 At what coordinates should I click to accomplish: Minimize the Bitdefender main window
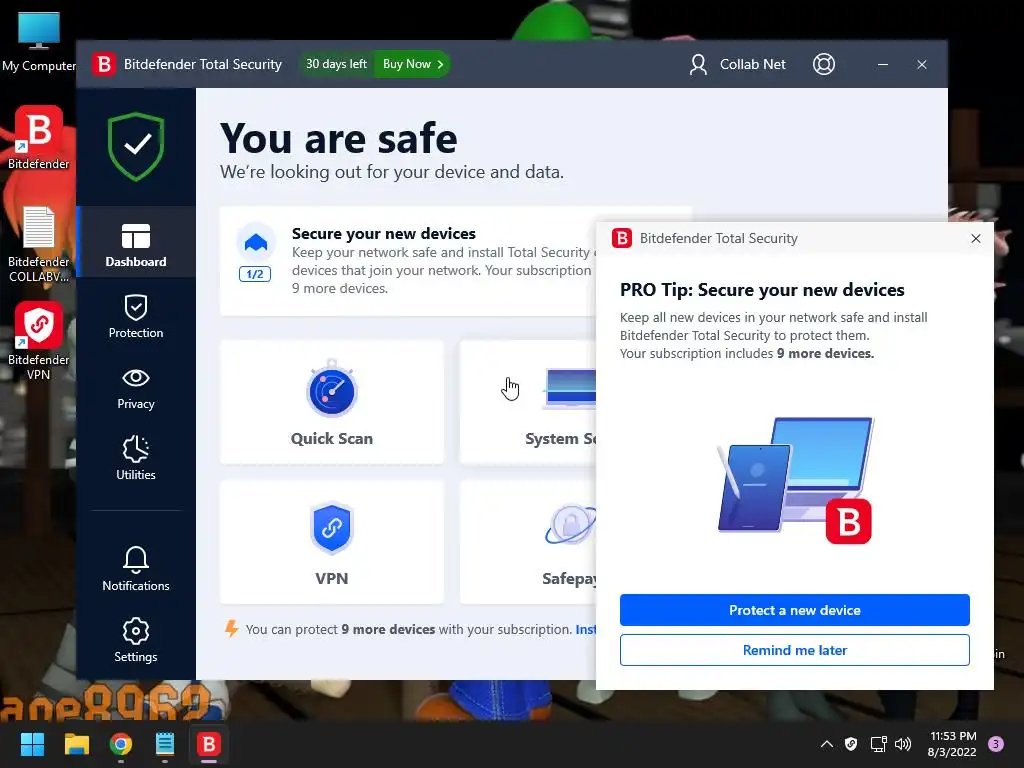882,64
